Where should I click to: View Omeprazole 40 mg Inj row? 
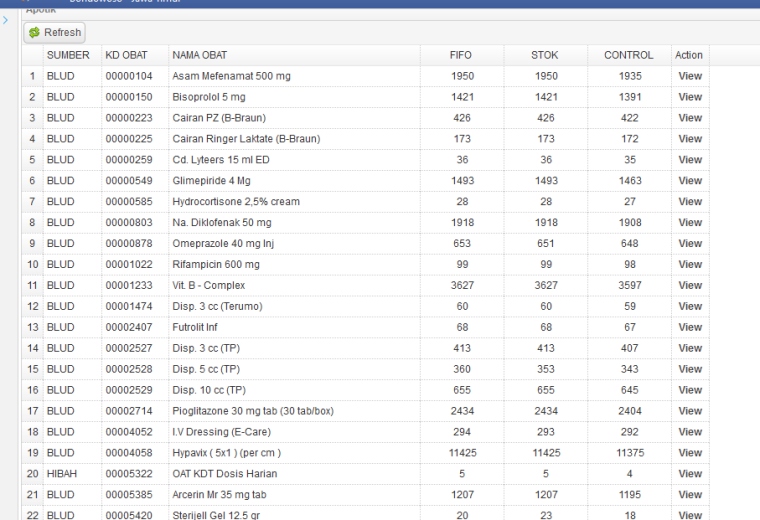690,244
